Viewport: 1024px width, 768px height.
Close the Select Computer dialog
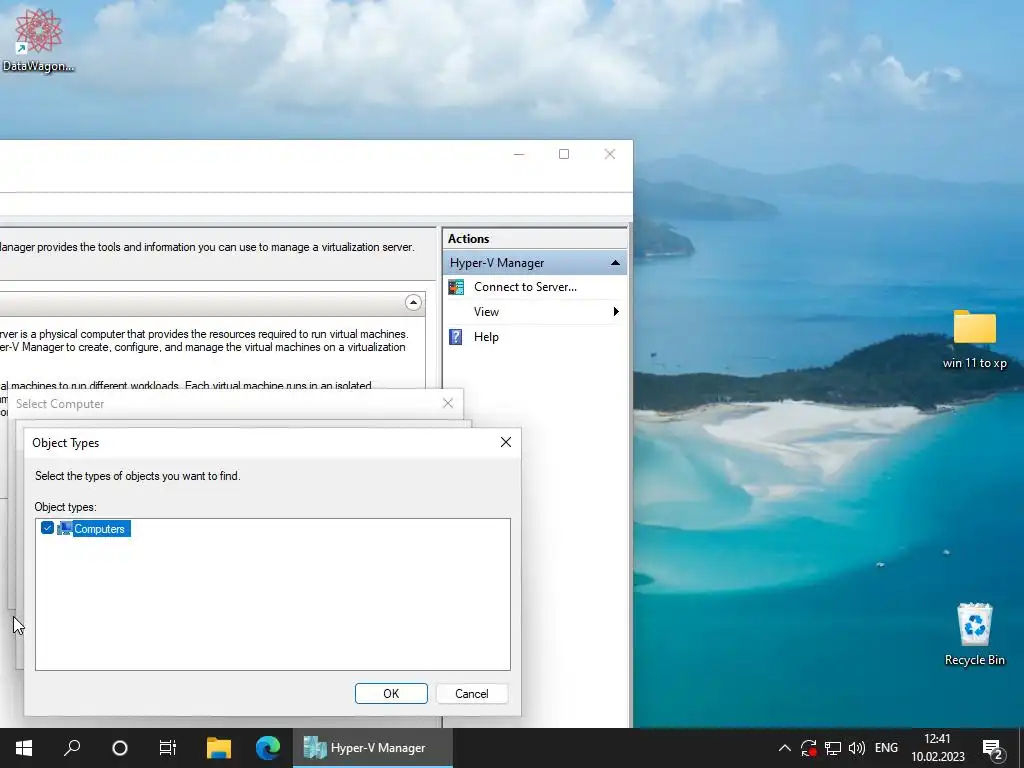tap(447, 404)
